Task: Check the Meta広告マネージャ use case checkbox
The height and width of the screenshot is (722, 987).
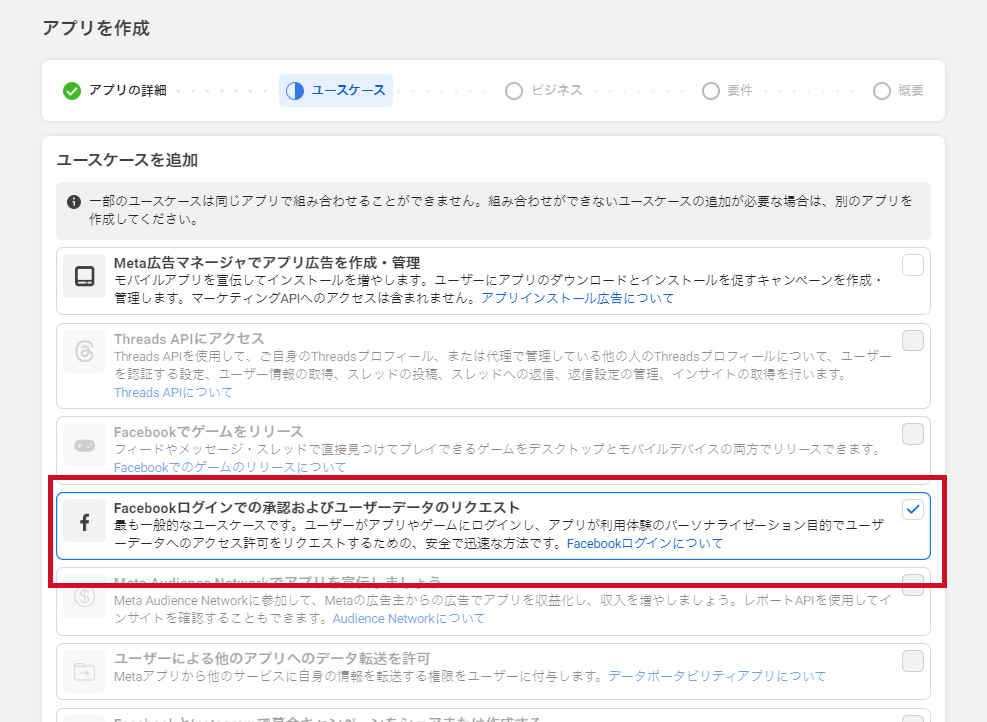Action: click(913, 265)
